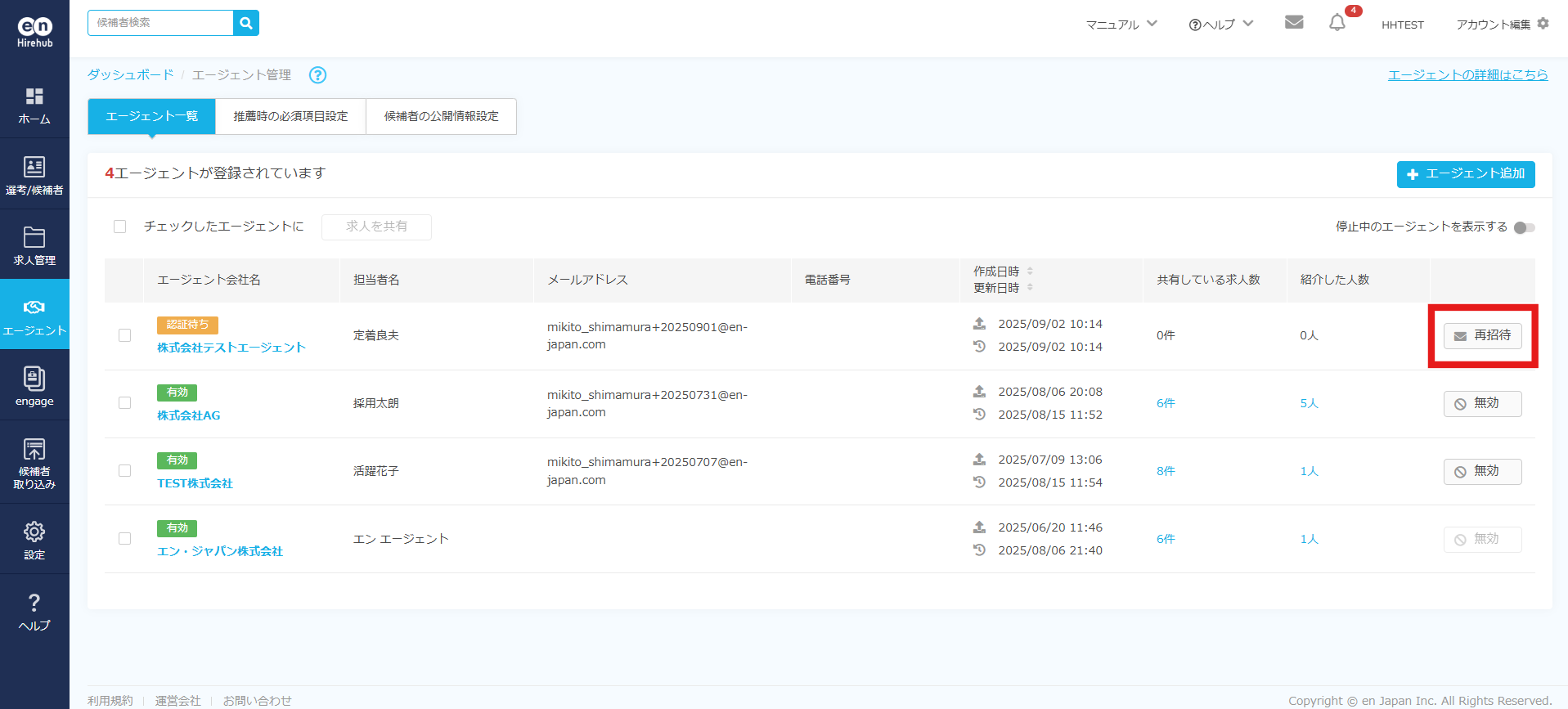Click the search magnifier button
The image size is (1568, 709).
pyautogui.click(x=246, y=23)
